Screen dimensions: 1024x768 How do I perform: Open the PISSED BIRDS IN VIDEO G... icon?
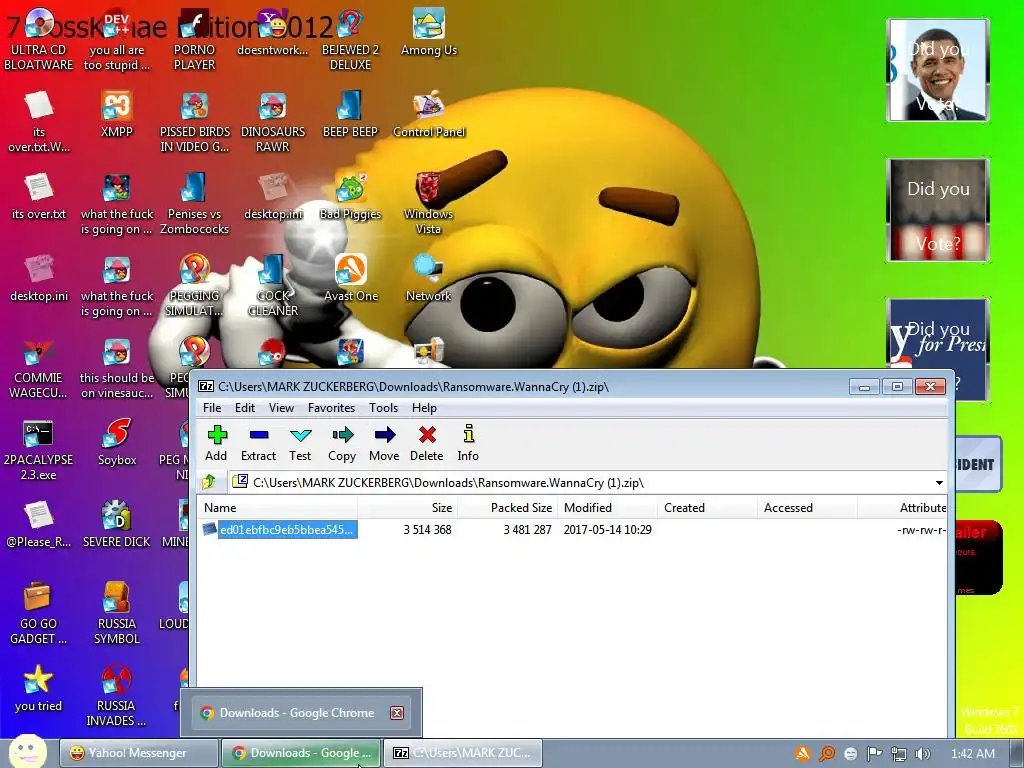(x=195, y=121)
